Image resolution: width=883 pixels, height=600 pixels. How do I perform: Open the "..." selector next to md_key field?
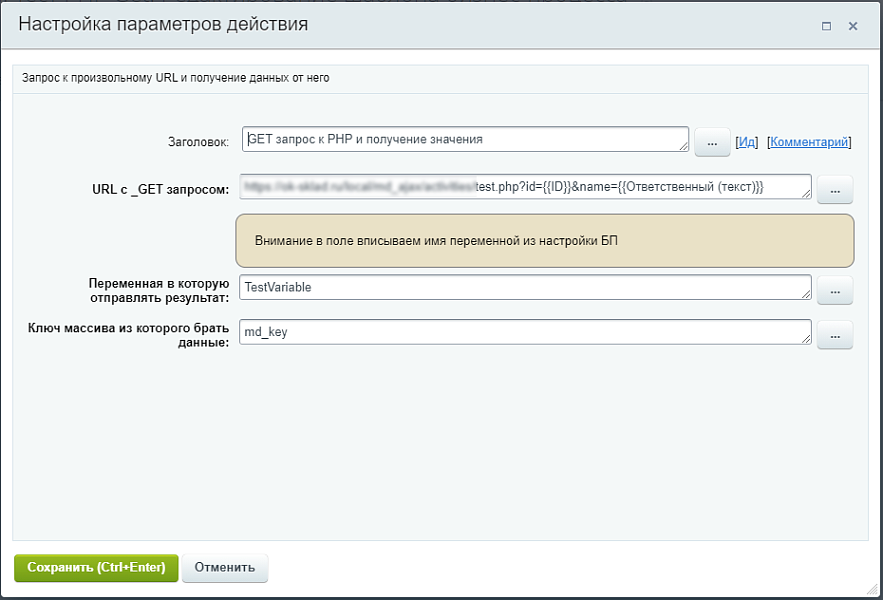pyautogui.click(x=834, y=336)
